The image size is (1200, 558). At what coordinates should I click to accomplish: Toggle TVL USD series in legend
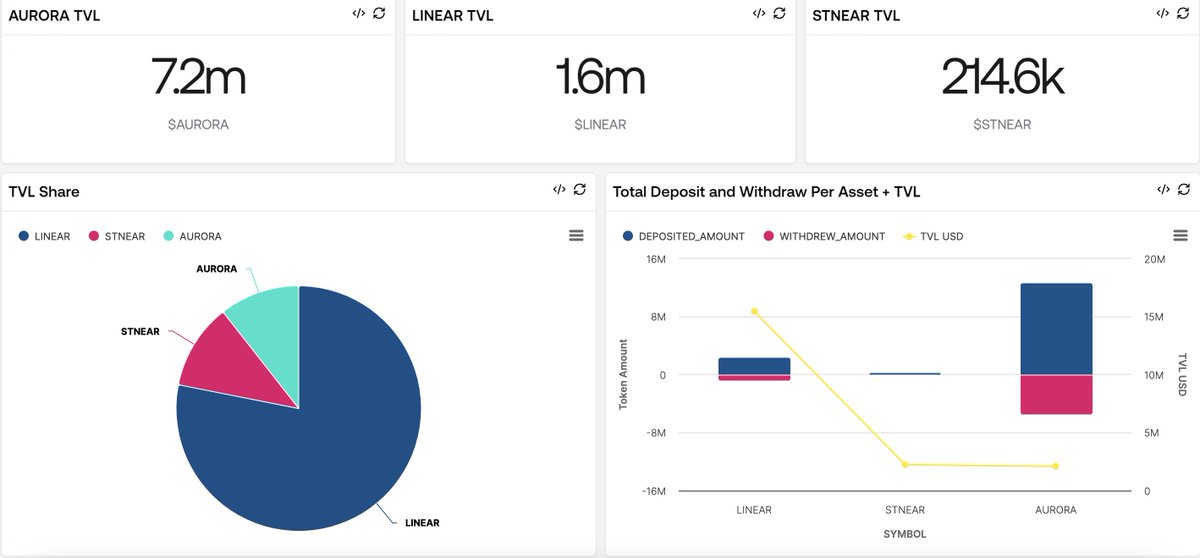(x=933, y=237)
